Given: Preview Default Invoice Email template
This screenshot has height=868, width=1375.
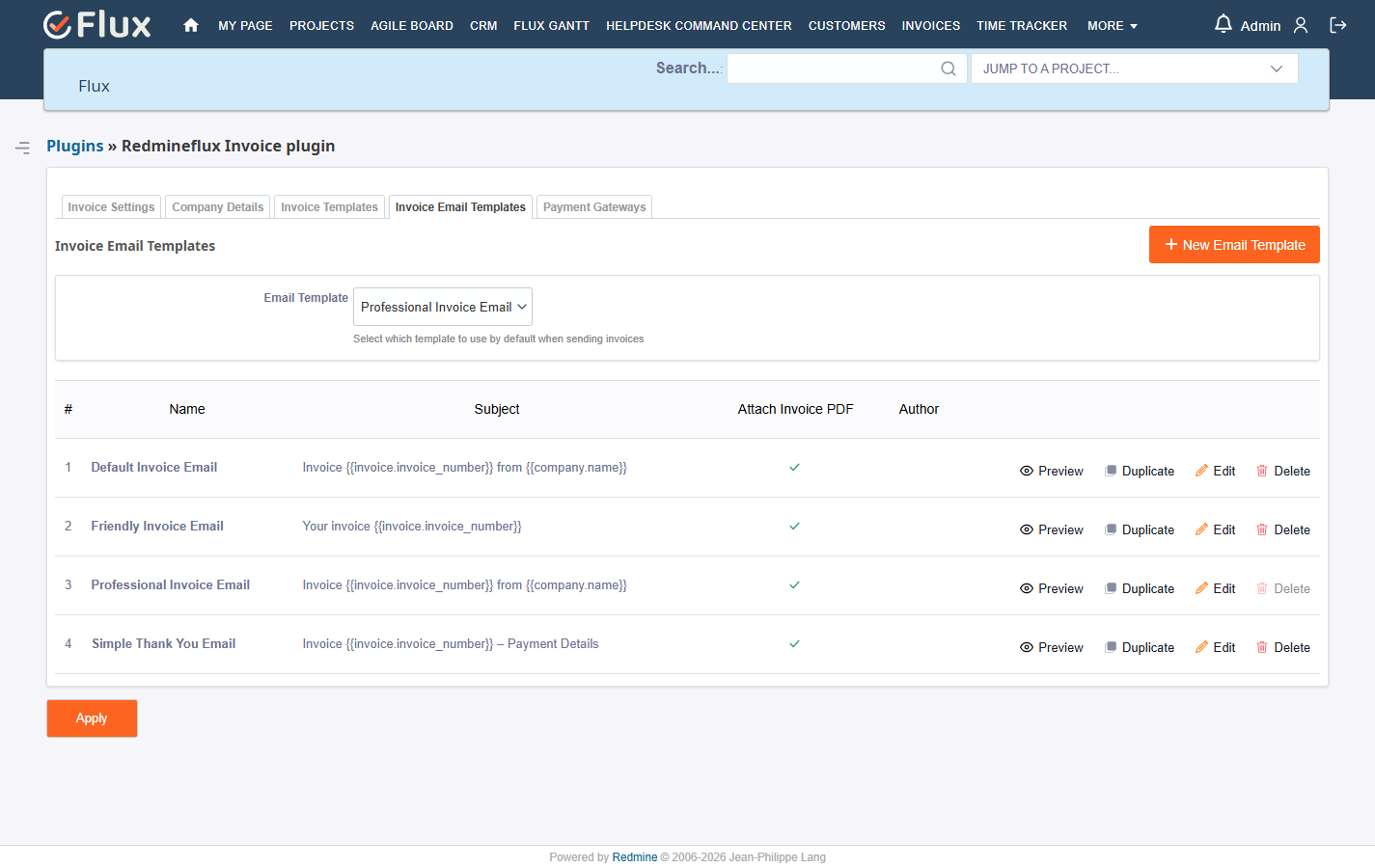Looking at the screenshot, I should (1052, 471).
